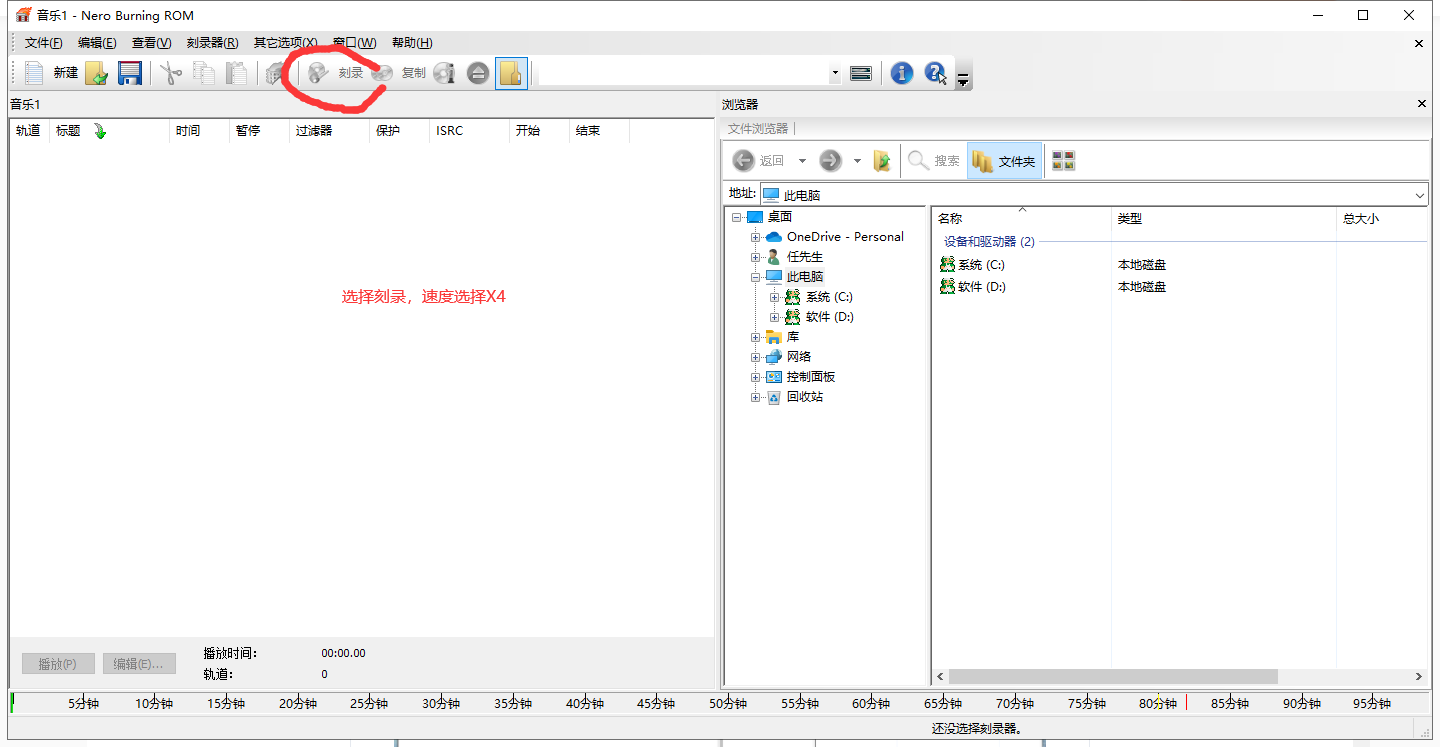Go up one folder level icon
The height and width of the screenshot is (747, 1440).
click(882, 161)
